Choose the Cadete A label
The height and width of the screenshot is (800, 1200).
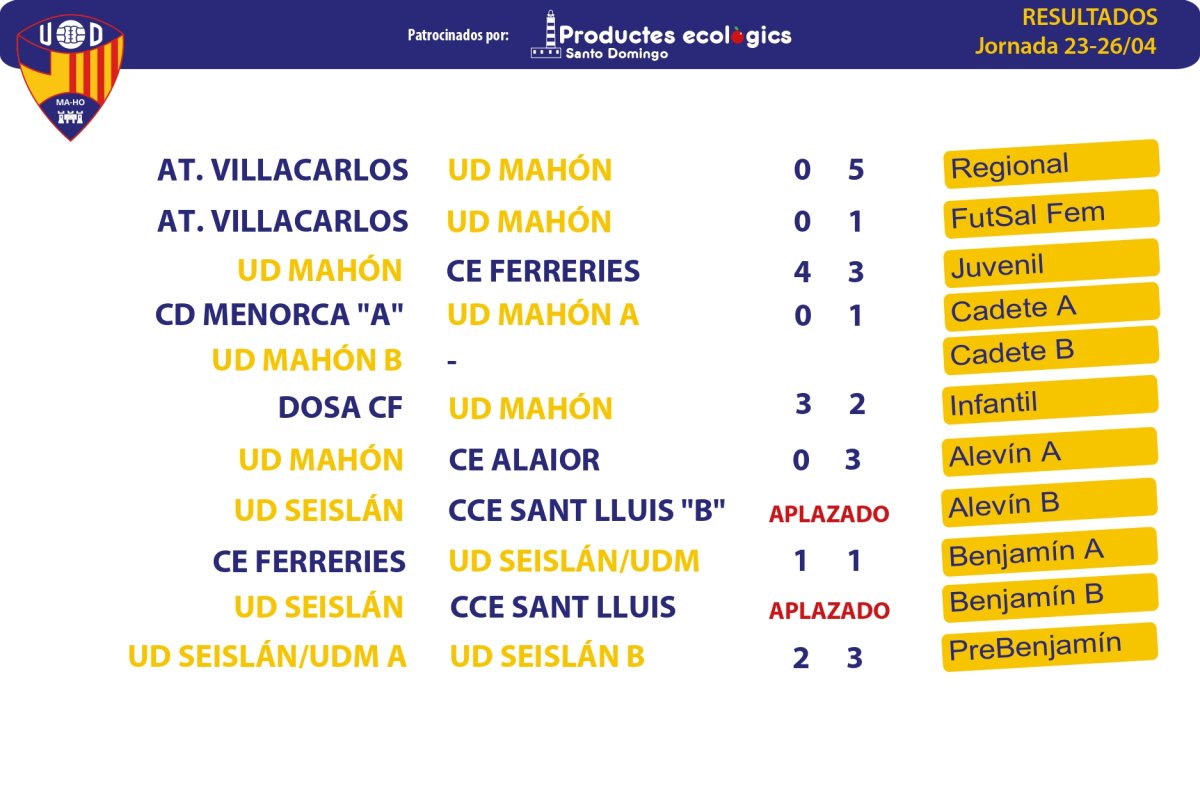(x=1051, y=307)
